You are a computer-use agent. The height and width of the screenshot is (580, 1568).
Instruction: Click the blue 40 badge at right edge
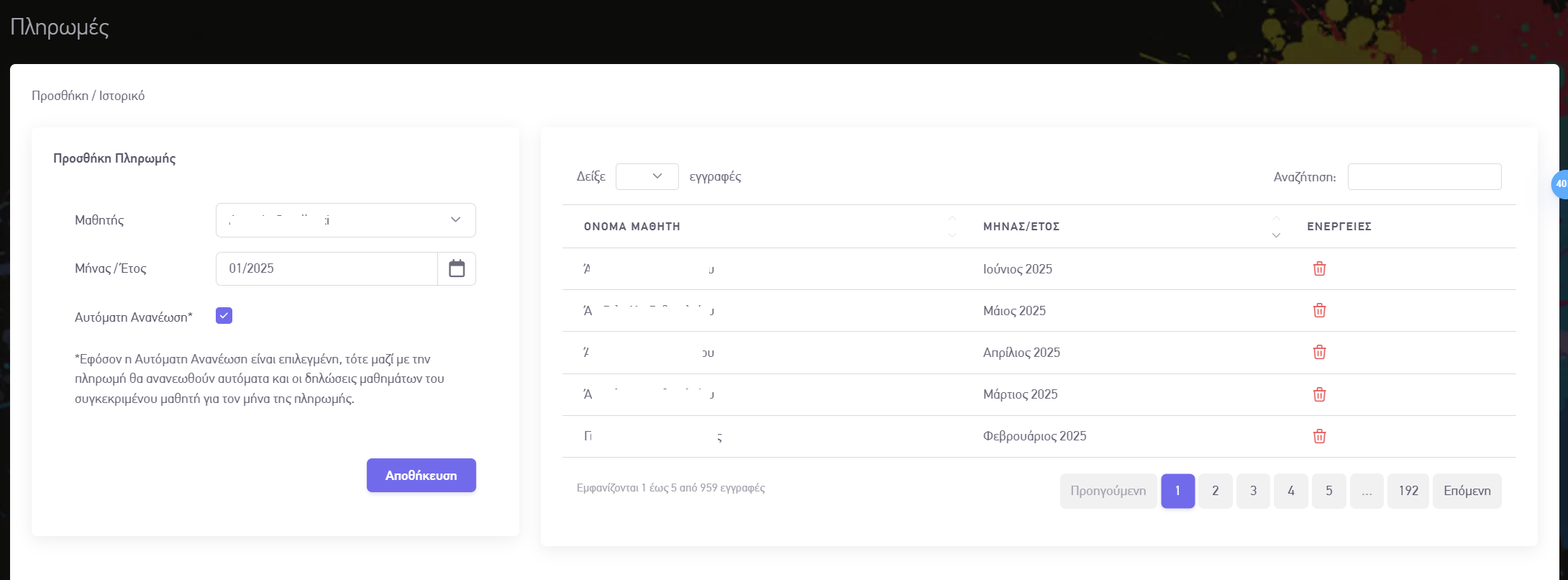[1560, 184]
